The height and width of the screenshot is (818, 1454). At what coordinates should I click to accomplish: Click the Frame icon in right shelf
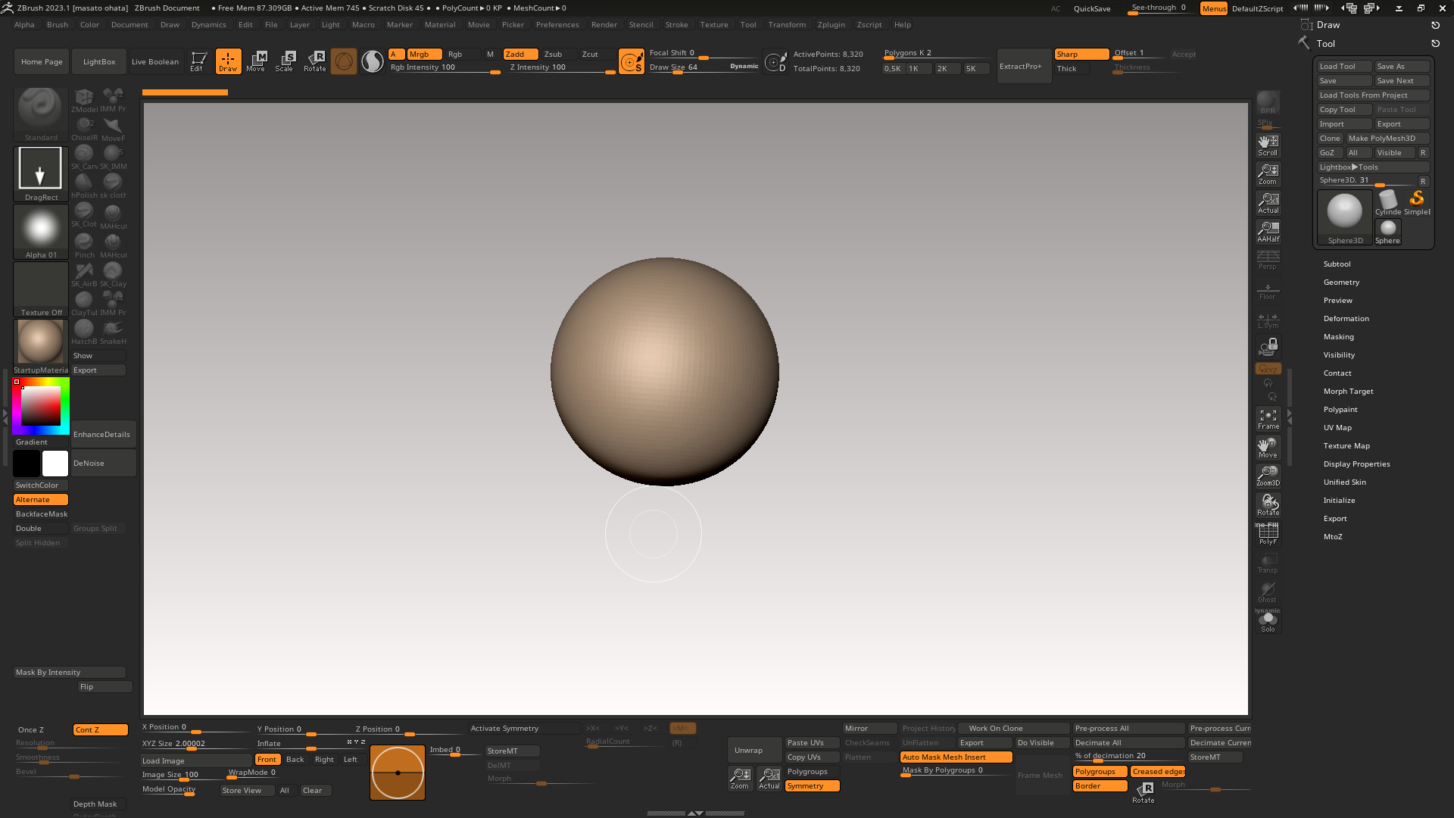tap(1268, 419)
